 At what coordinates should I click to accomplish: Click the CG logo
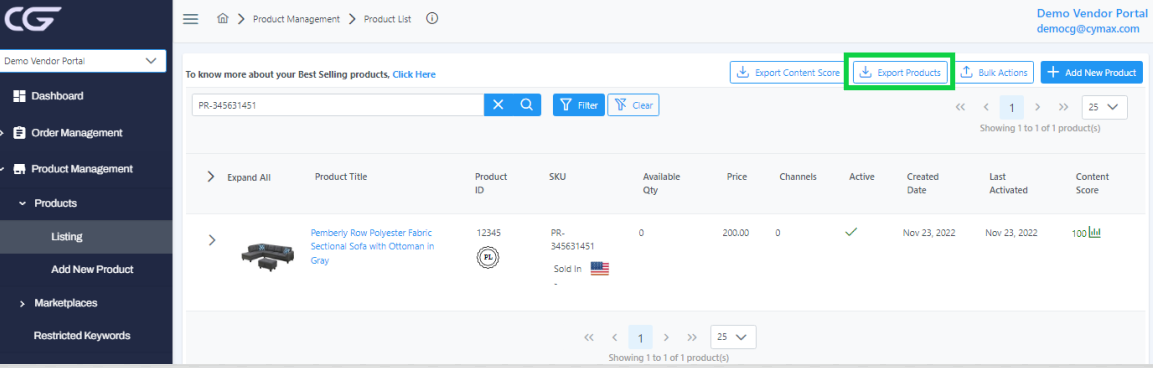pyautogui.click(x=31, y=18)
